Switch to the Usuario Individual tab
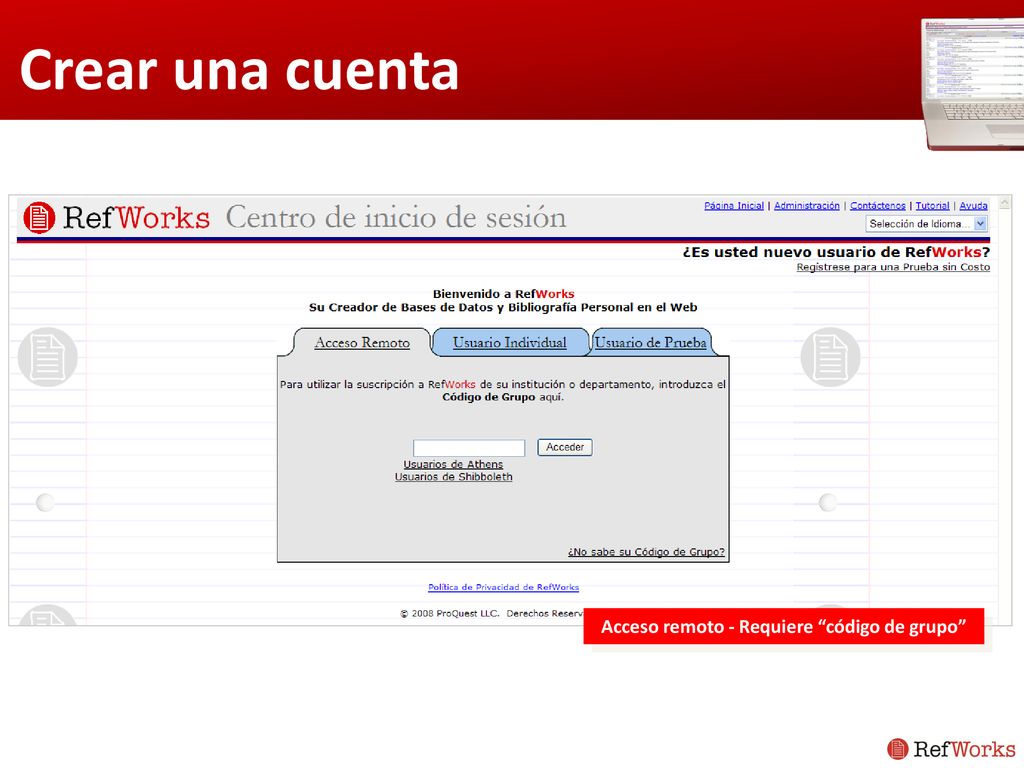The height and width of the screenshot is (768, 1024). point(509,343)
